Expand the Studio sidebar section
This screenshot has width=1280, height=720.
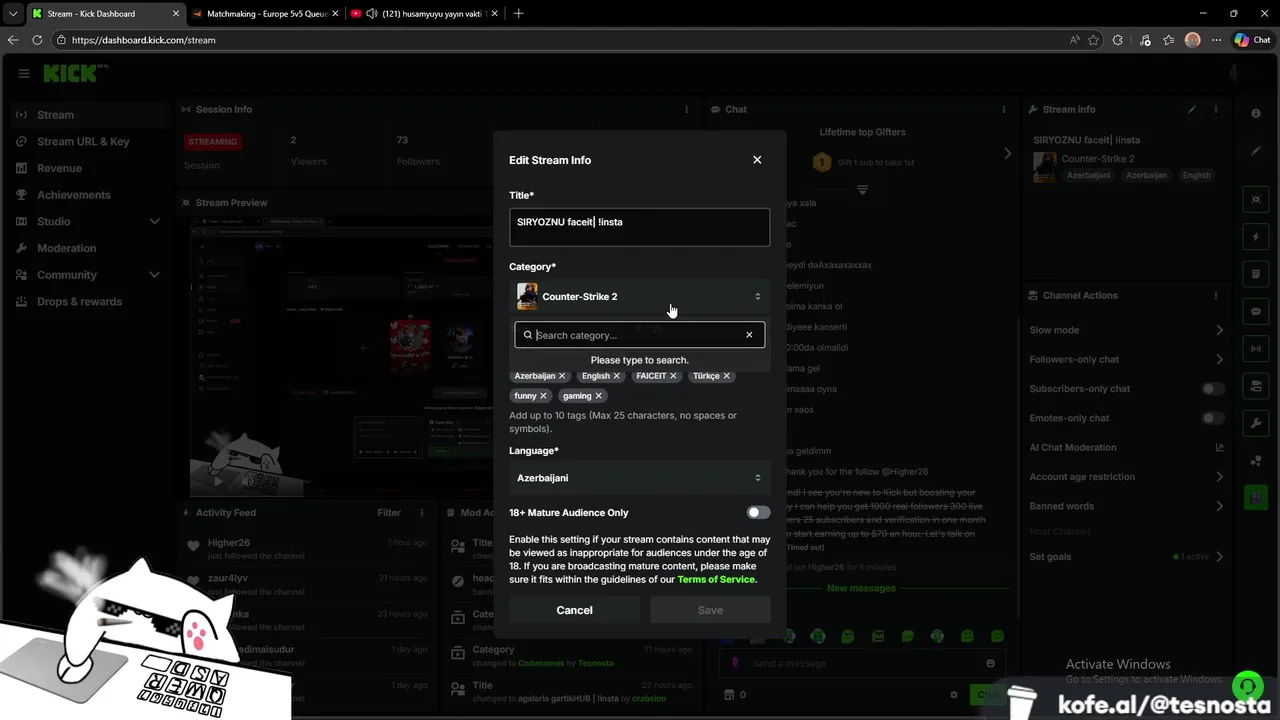tap(154, 221)
